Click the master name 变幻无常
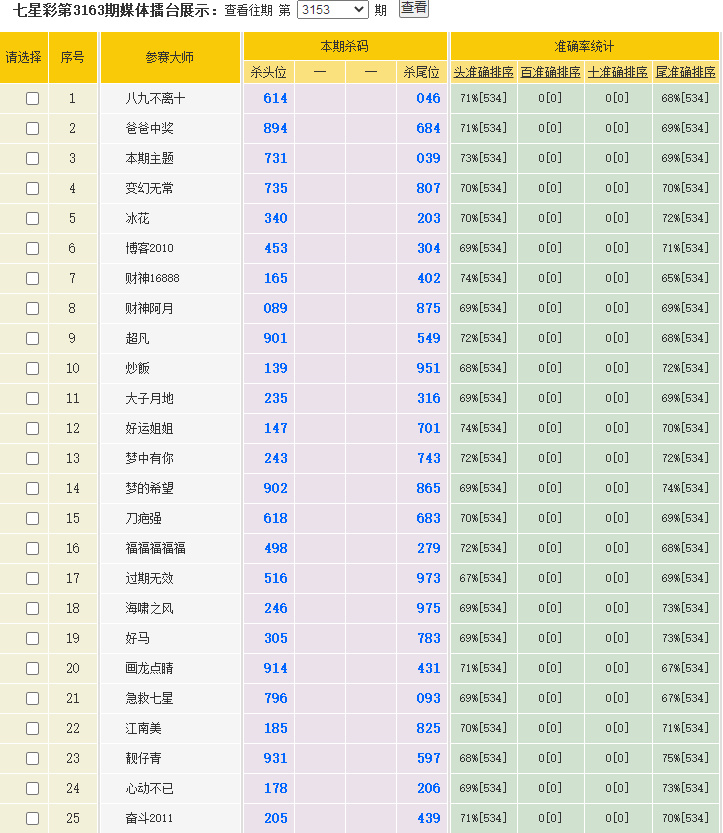The width and height of the screenshot is (723, 833). point(149,189)
